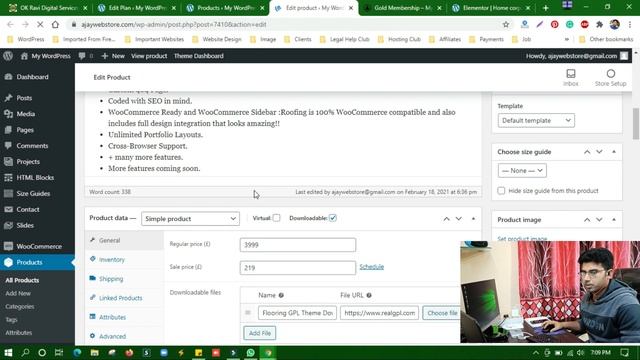Open Media library icon in sidebar
The height and width of the screenshot is (360, 640).
(x=9, y=114)
